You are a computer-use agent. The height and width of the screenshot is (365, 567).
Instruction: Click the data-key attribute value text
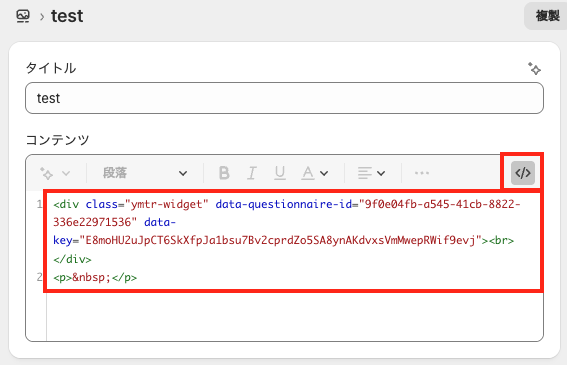281,240
